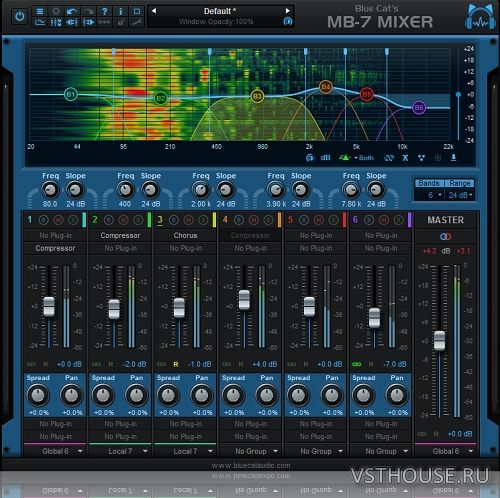
Task: Click the R button on band 1
Action: [x=46, y=364]
